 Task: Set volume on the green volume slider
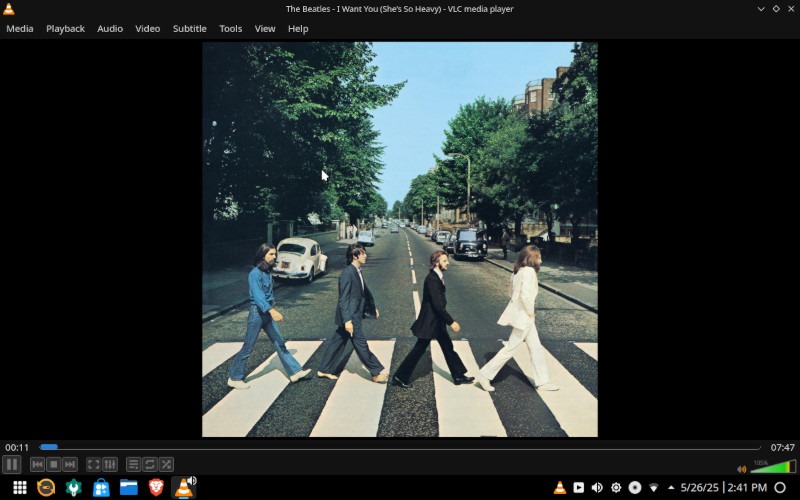[773, 467]
